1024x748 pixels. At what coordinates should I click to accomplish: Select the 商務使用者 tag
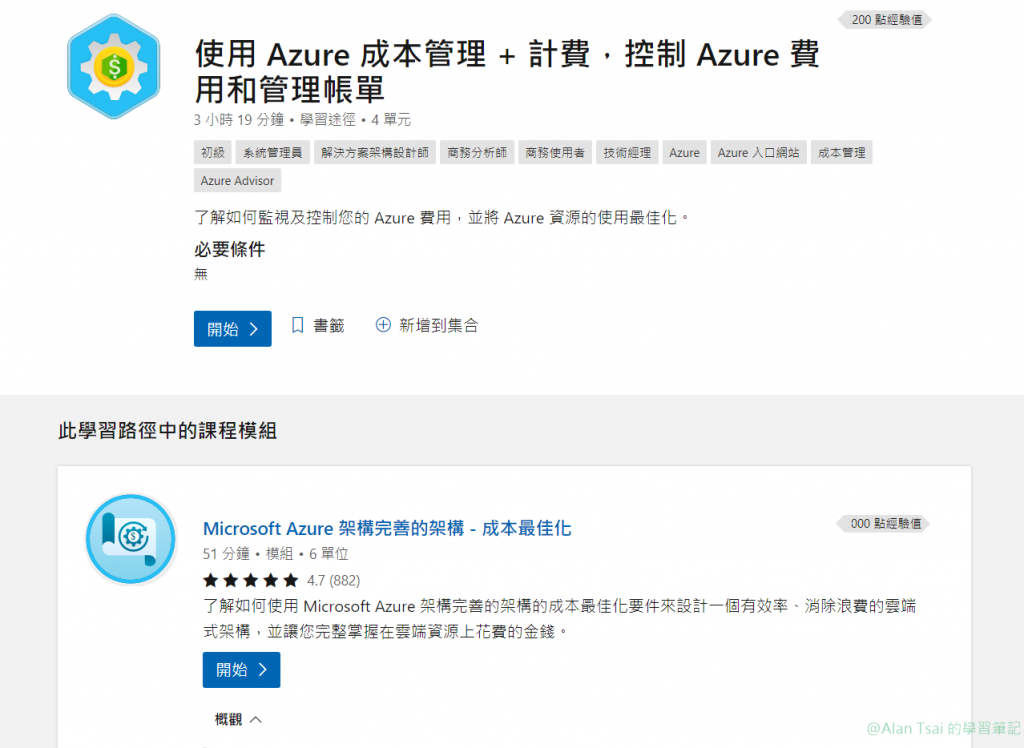pyautogui.click(x=555, y=153)
